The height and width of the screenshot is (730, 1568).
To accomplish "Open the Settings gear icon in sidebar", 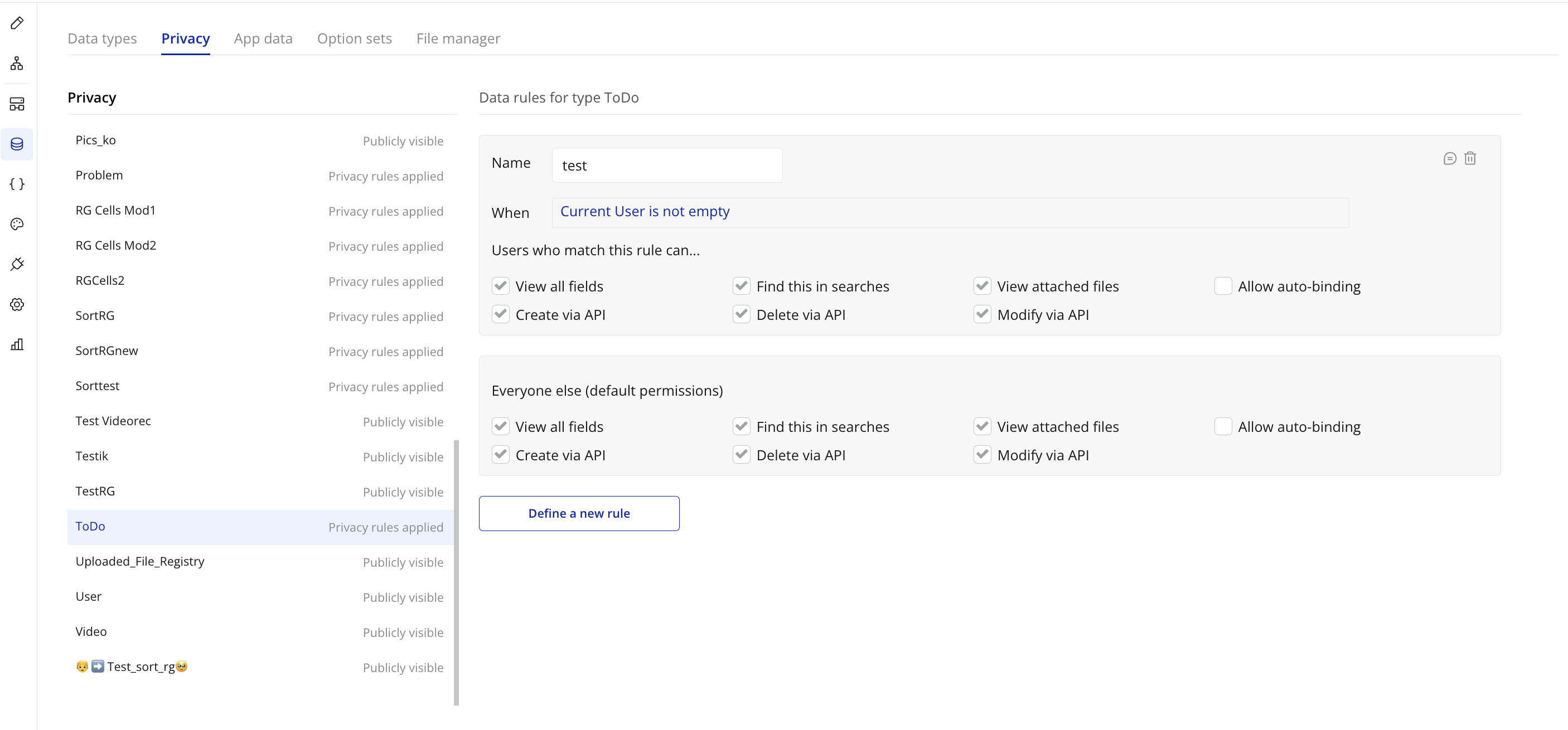I will click(17, 304).
